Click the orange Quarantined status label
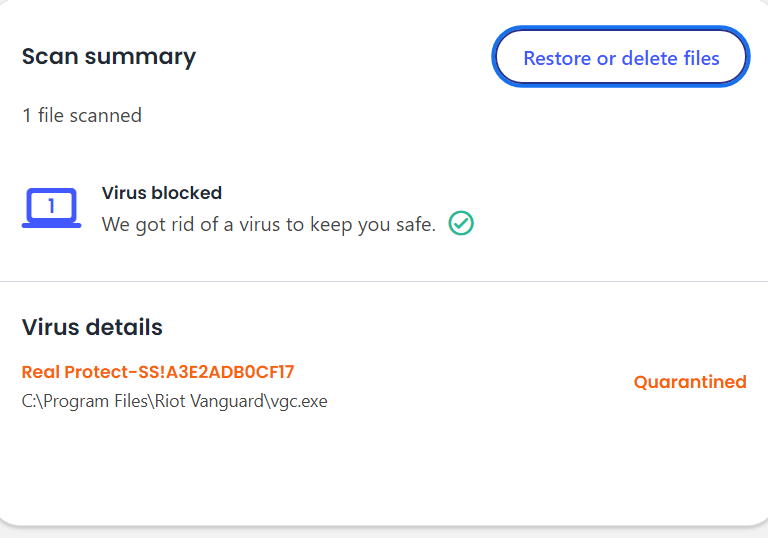 690,382
